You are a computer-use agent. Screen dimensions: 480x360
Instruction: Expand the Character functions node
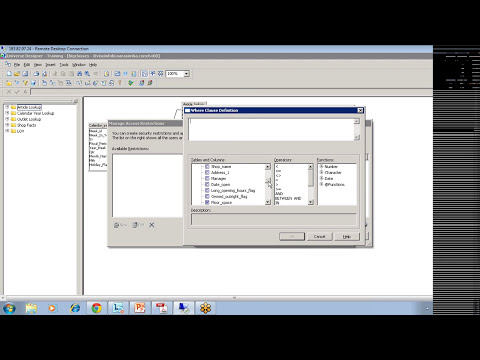[321, 172]
